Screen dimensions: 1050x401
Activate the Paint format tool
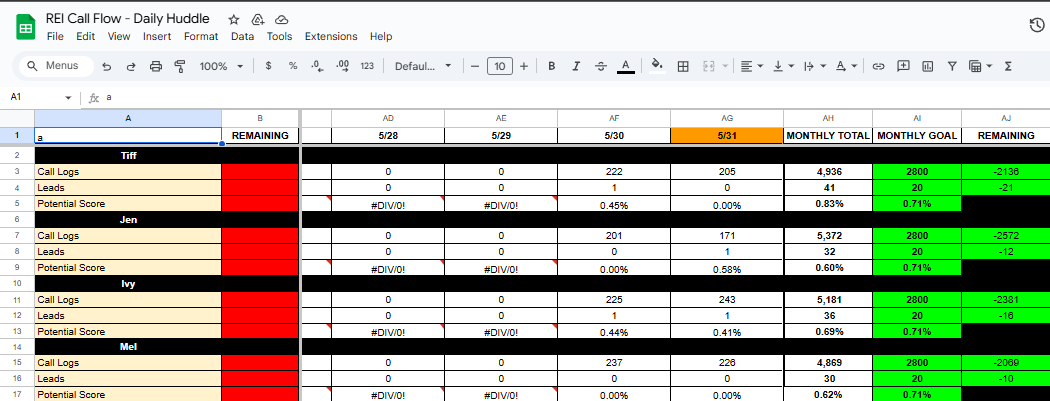click(x=179, y=66)
